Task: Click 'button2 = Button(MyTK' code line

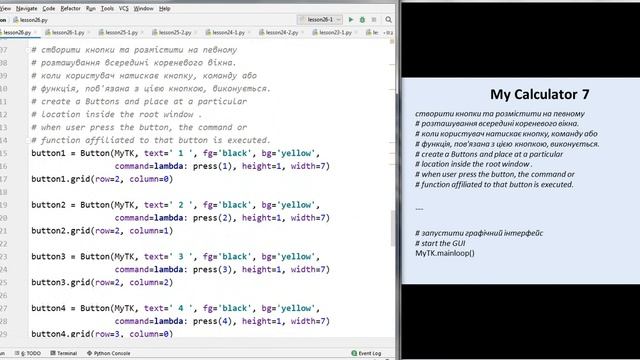Action: (x=176, y=205)
